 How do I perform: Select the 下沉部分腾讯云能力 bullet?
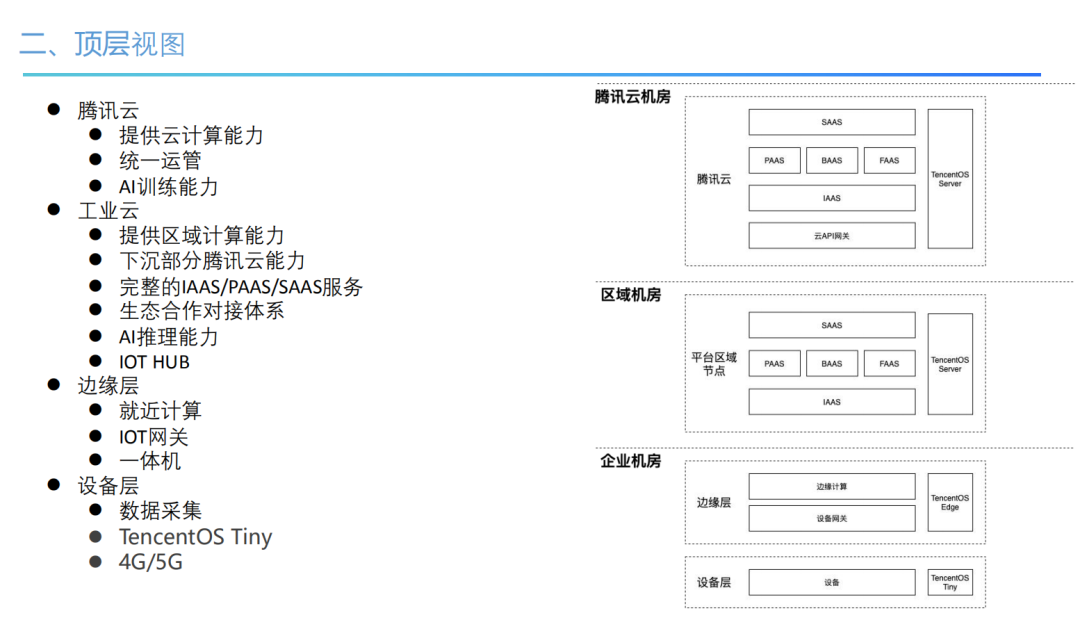tap(211, 260)
